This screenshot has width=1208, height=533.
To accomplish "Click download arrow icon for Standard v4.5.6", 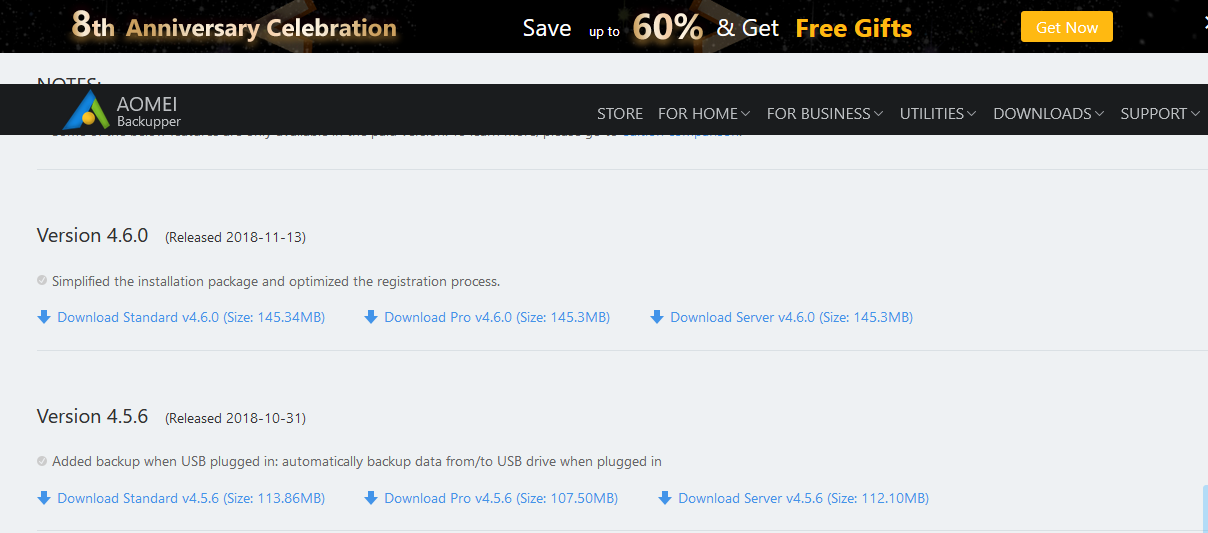I will [43, 498].
